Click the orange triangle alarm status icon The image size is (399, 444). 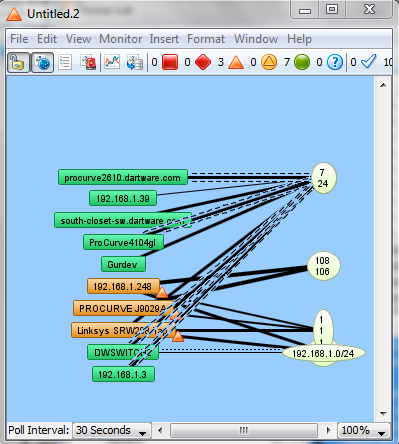coord(236,62)
